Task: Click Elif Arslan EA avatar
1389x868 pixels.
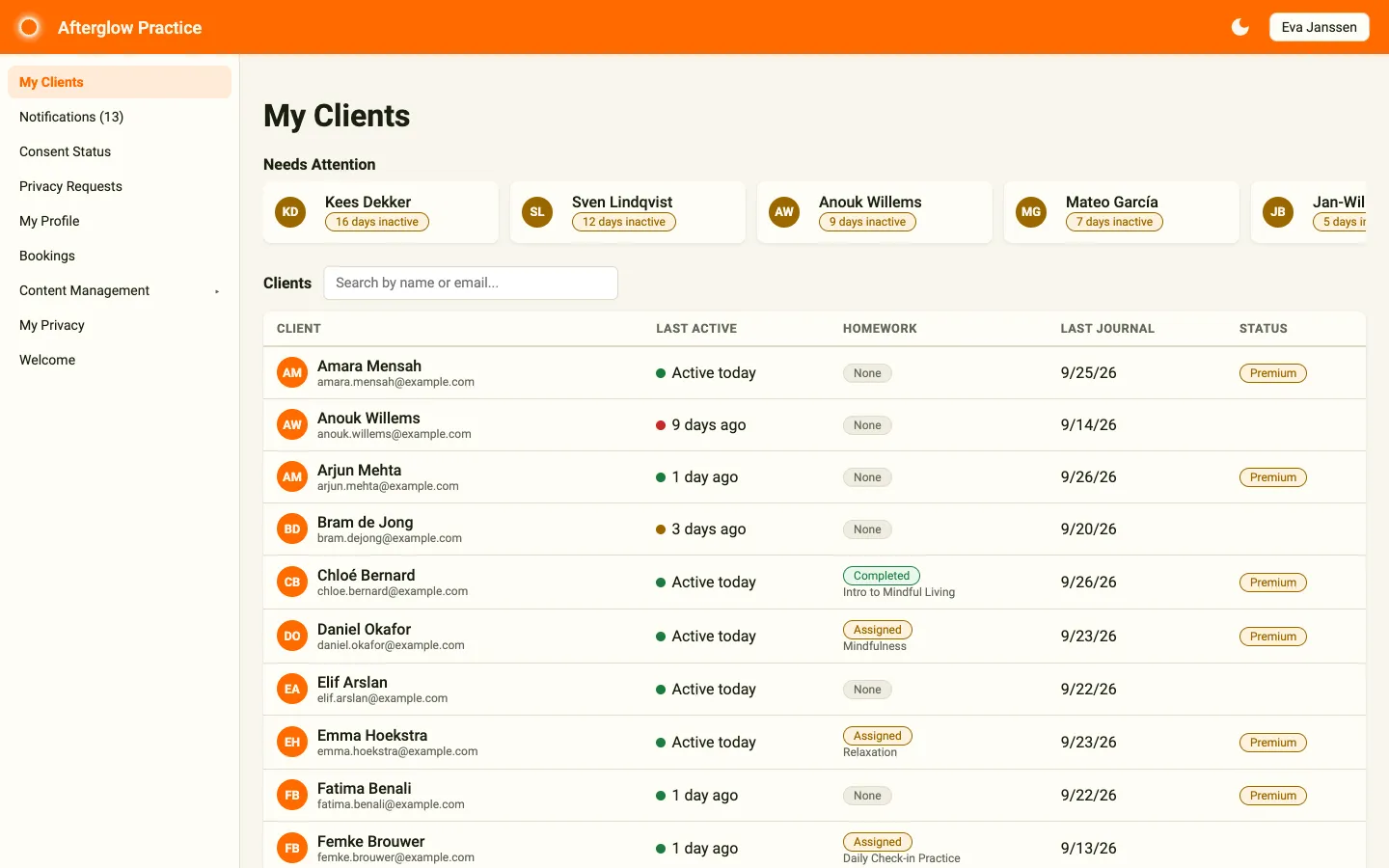Action: [x=292, y=689]
